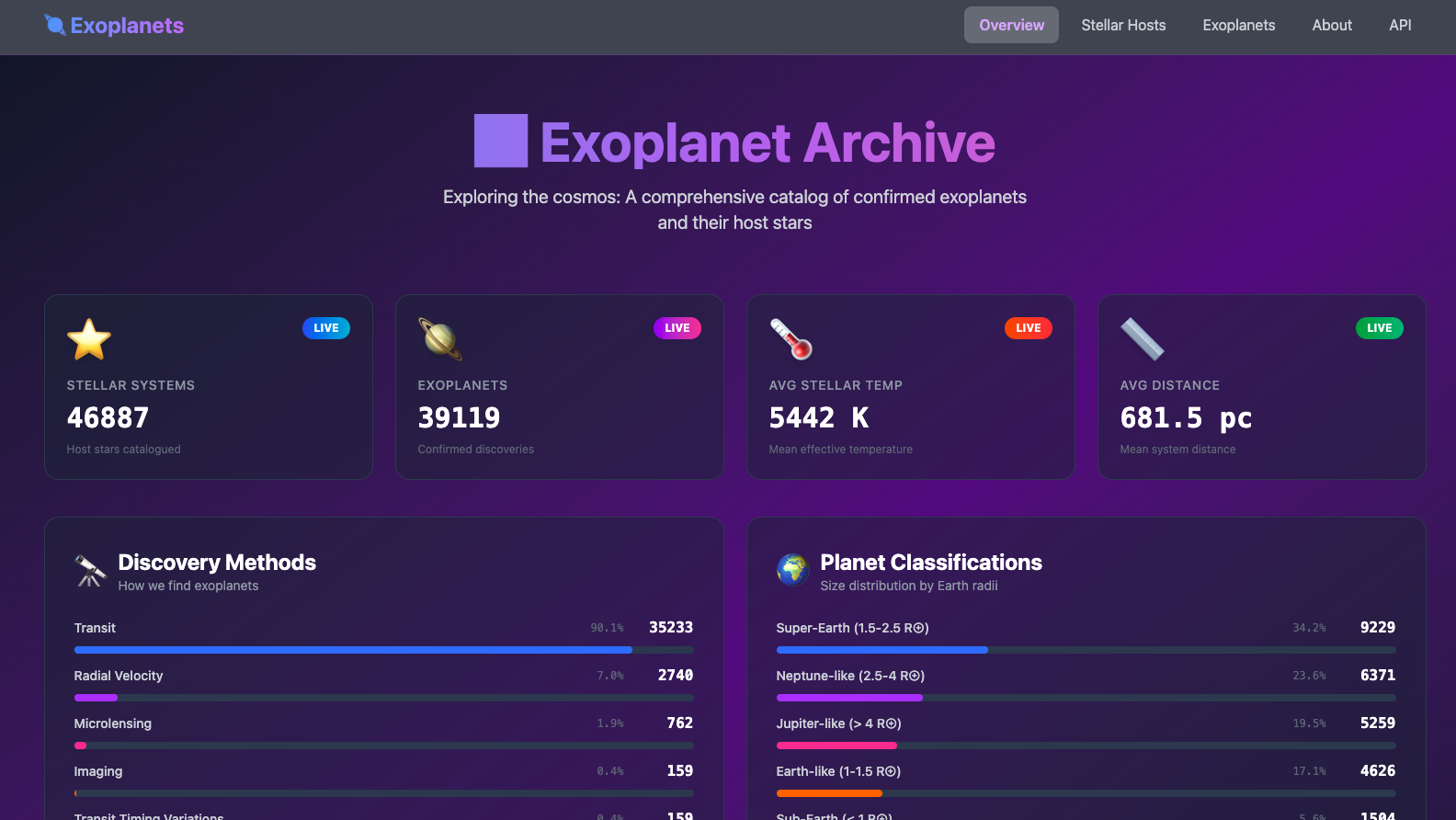
Task: Click the How we find exoplanets subtitle
Action: click(188, 586)
